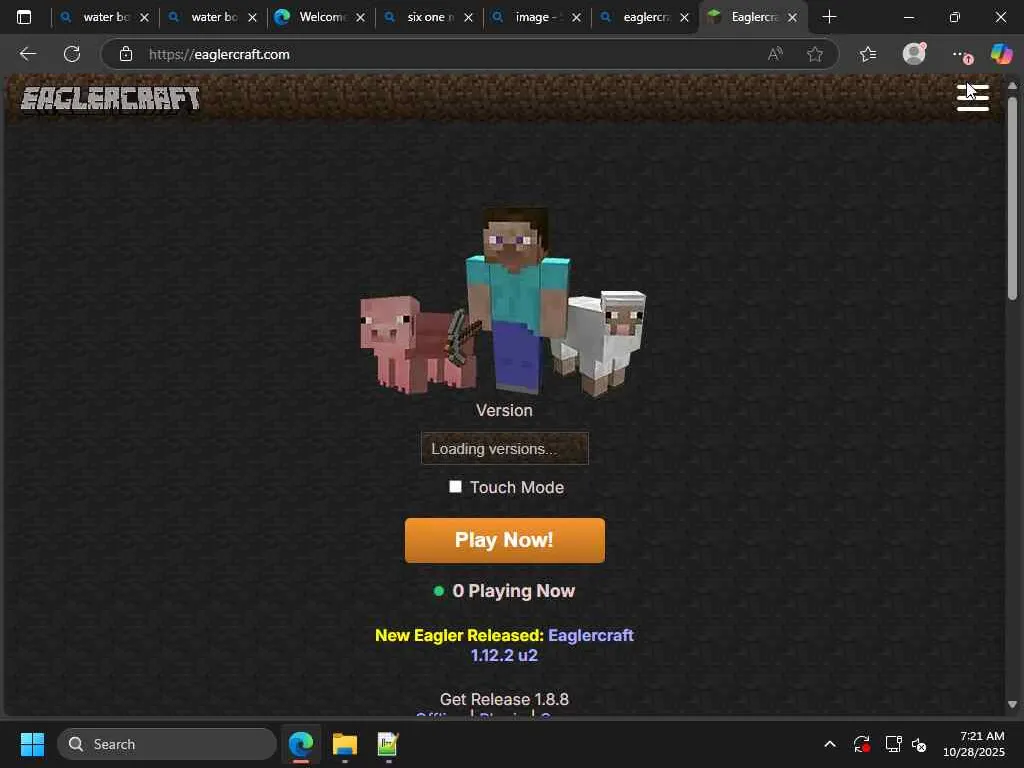Click the Play Now! button

[505, 540]
